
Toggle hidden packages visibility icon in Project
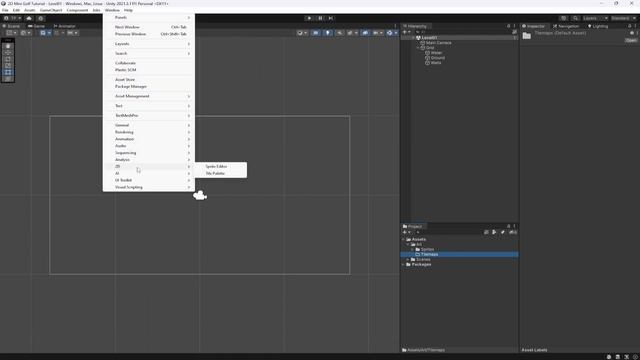[x=513, y=232]
